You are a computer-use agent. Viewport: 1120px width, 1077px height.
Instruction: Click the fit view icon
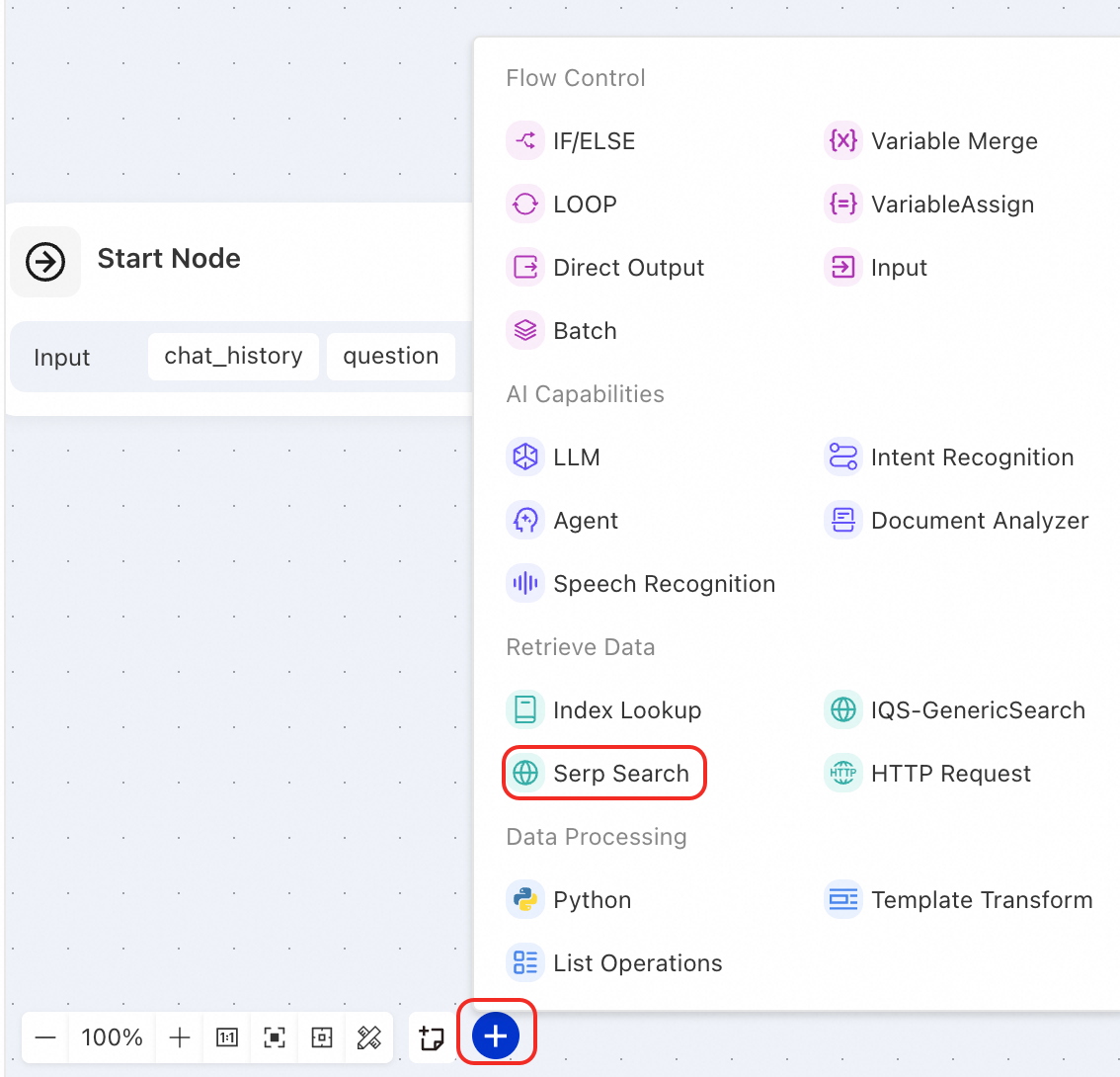(275, 1037)
